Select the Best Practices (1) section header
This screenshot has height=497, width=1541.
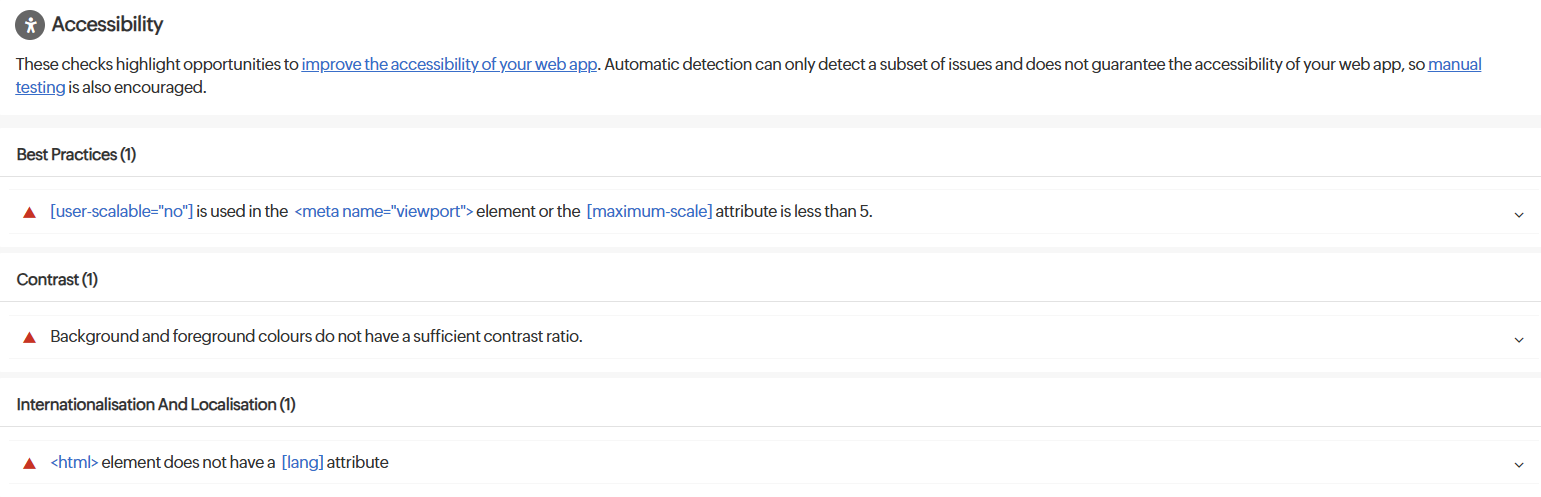[76, 155]
